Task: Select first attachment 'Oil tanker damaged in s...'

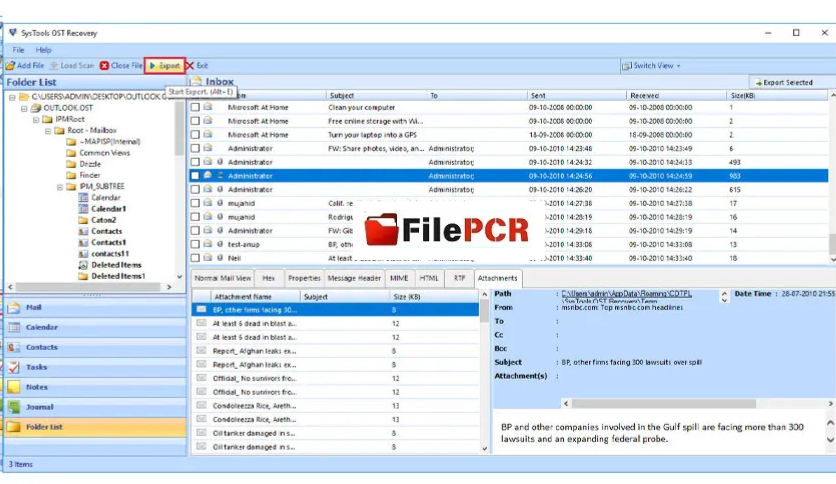Action: click(x=335, y=433)
